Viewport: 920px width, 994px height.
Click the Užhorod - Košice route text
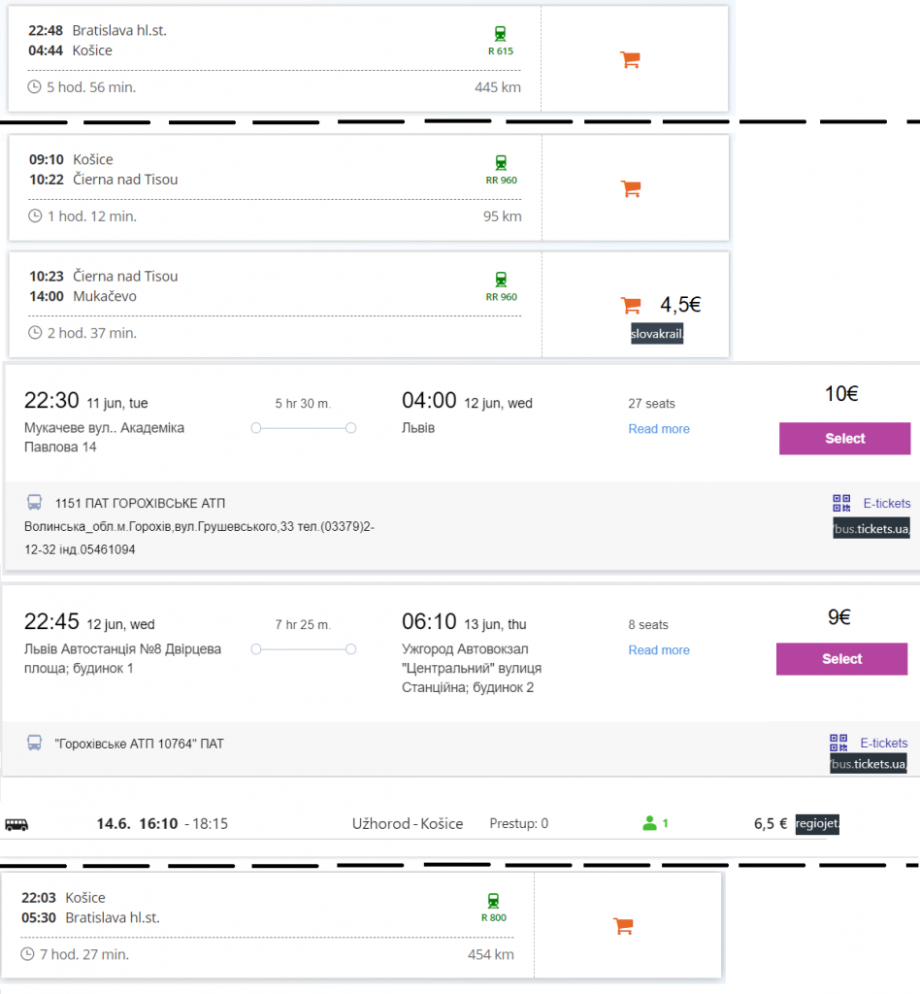[407, 824]
